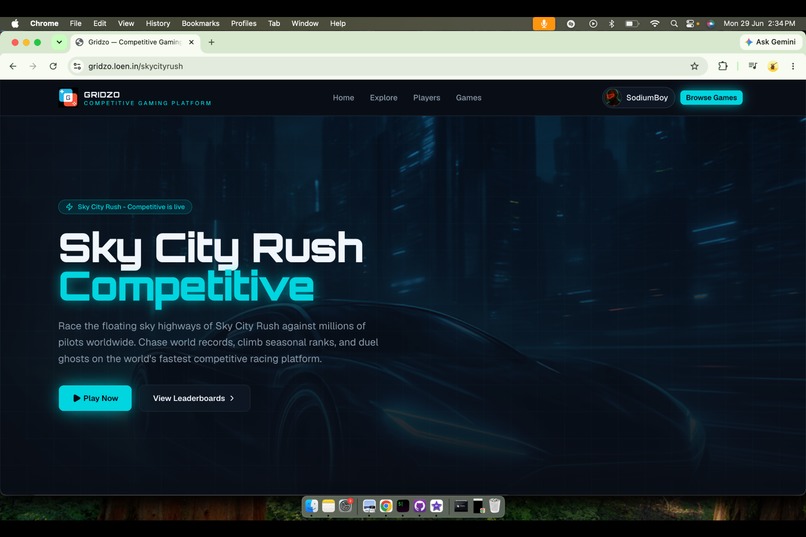Open the Chrome profile avatar
The width and height of the screenshot is (806, 537).
[773, 66]
